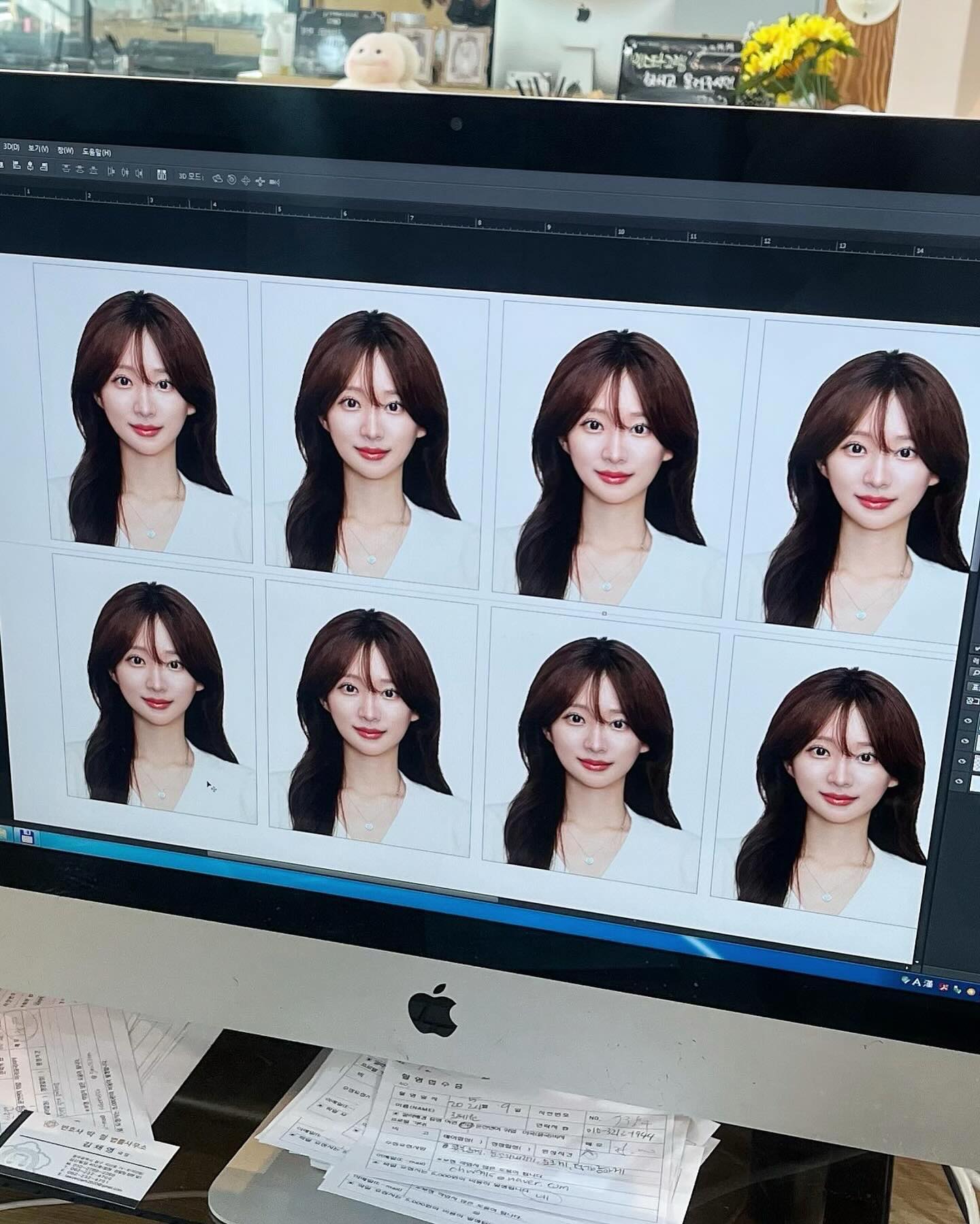The image size is (980, 1224).
Task: Click distribute right edges icon
Action: 139,173
